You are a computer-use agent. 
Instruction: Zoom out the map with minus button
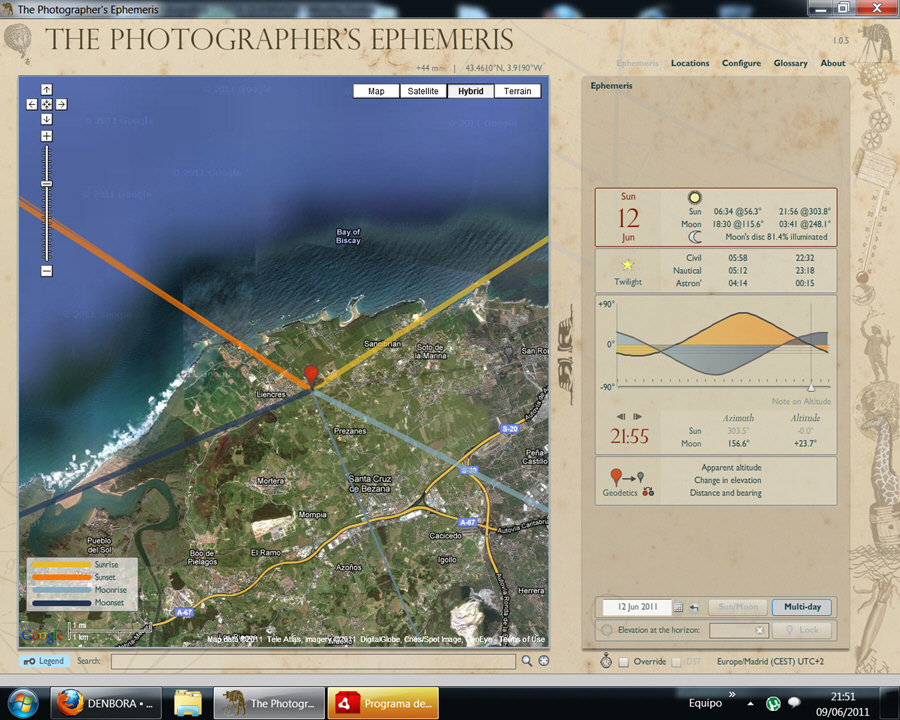(46, 271)
